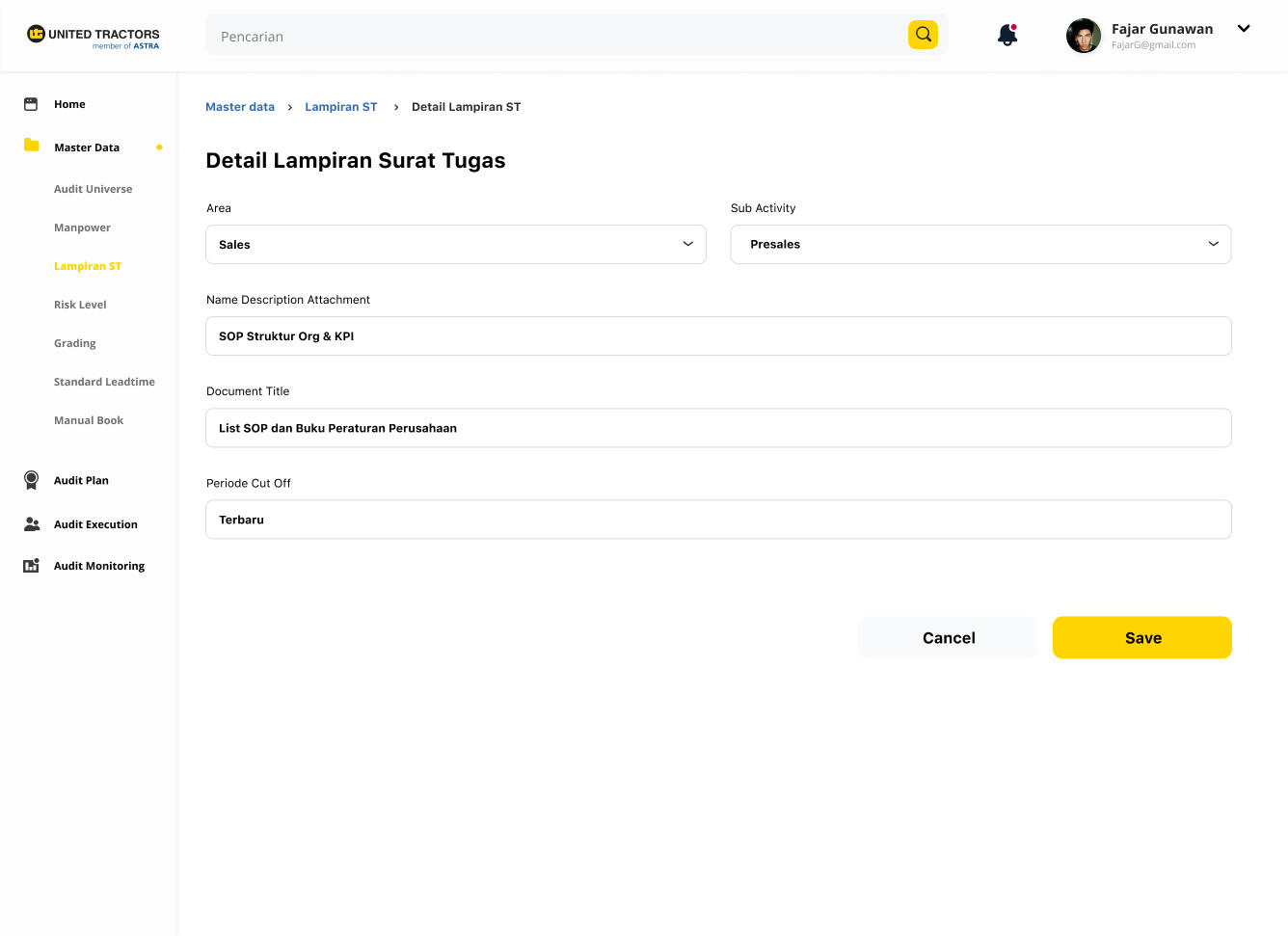Image resolution: width=1288 pixels, height=936 pixels.
Task: Click the United Tractors logo
Action: click(x=93, y=37)
